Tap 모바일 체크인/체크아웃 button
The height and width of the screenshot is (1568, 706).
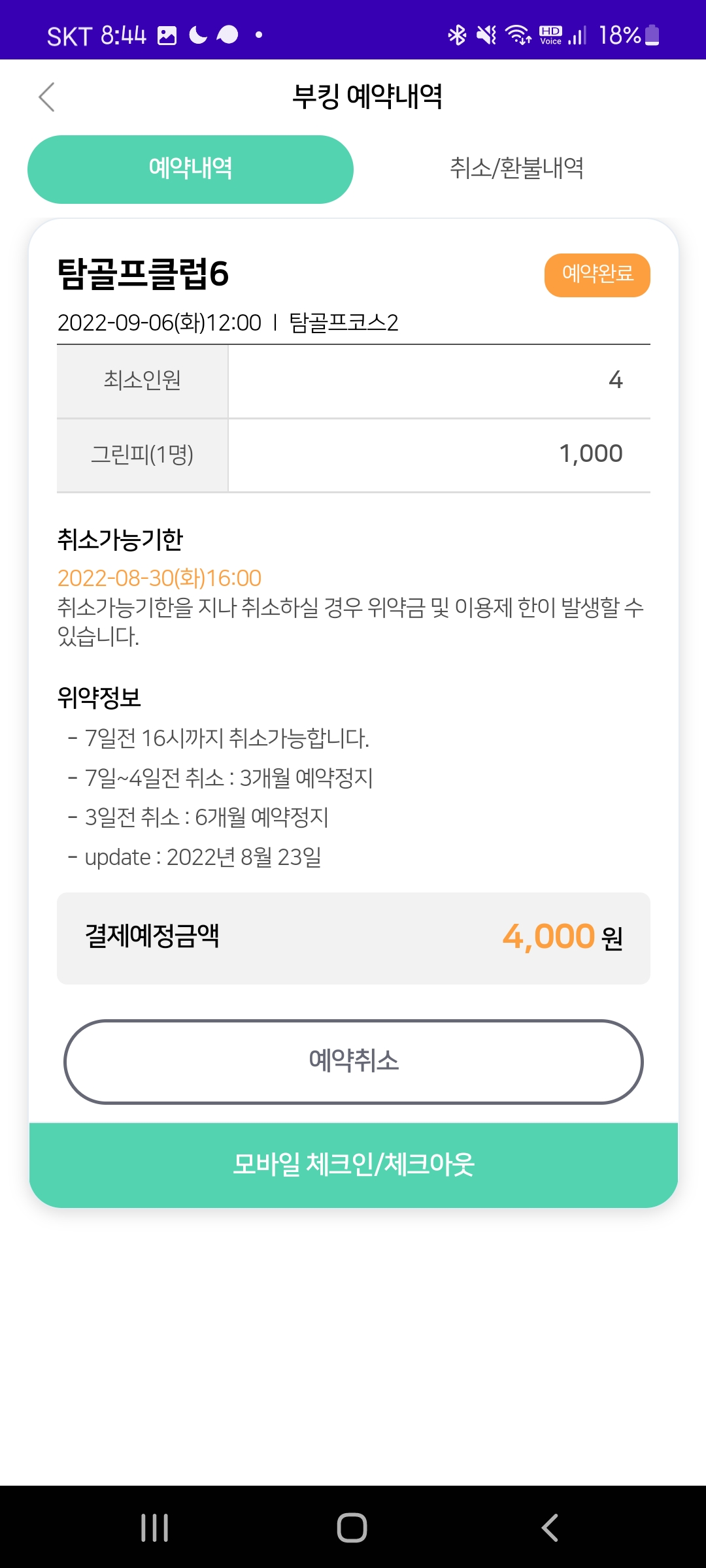353,1164
